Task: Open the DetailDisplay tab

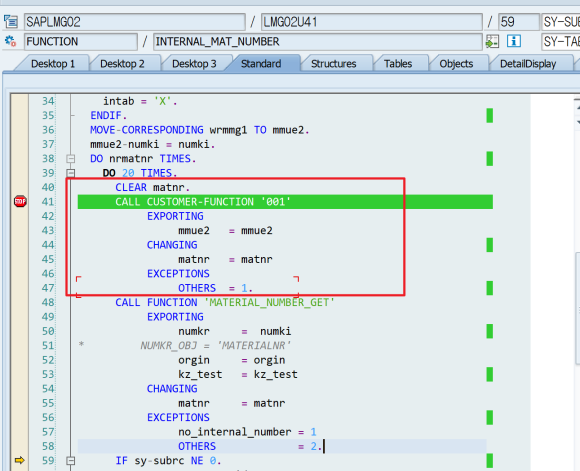Action: coord(528,64)
